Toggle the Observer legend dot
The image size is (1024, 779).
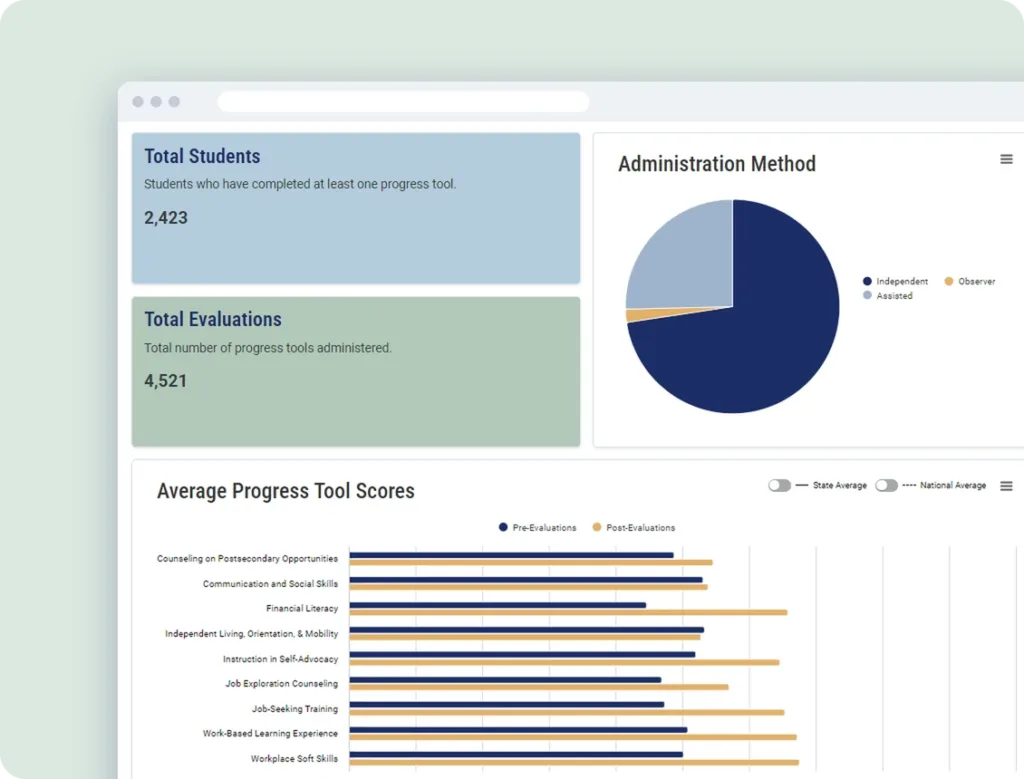tap(949, 281)
